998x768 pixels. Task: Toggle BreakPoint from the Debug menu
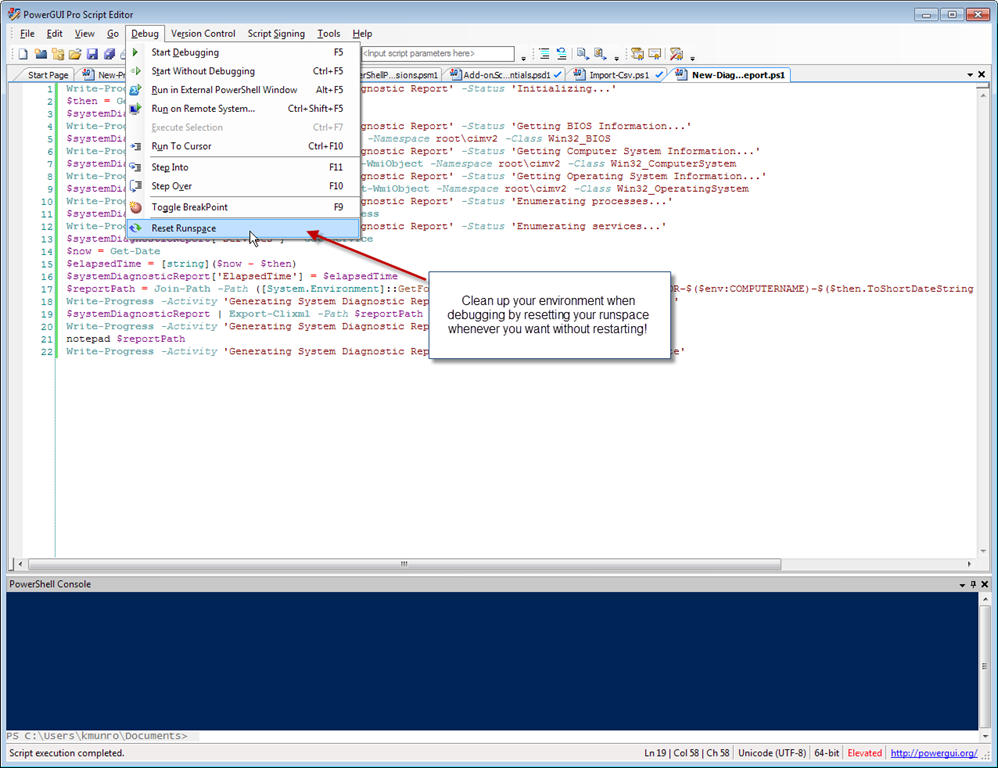pos(189,207)
